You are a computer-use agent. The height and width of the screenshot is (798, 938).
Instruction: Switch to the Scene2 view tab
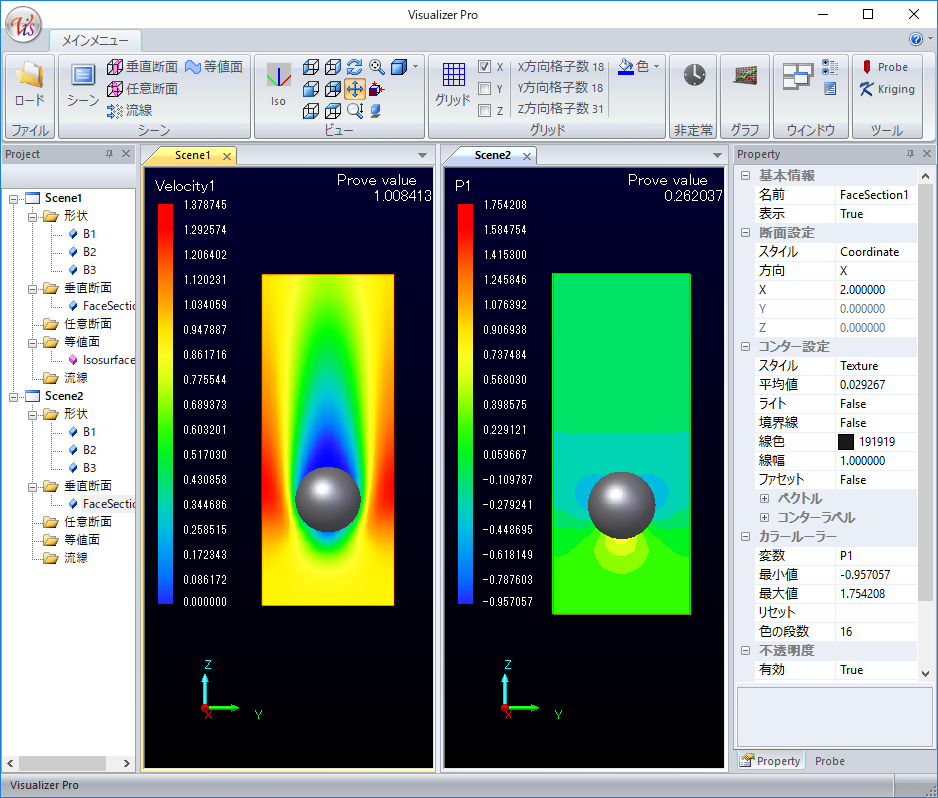point(492,155)
